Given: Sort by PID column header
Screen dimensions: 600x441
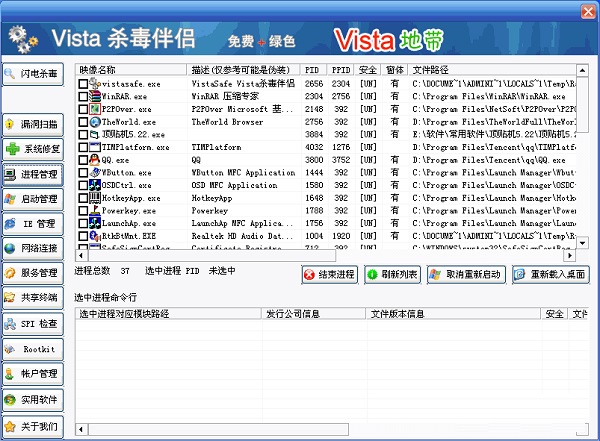Looking at the screenshot, I should [313, 70].
